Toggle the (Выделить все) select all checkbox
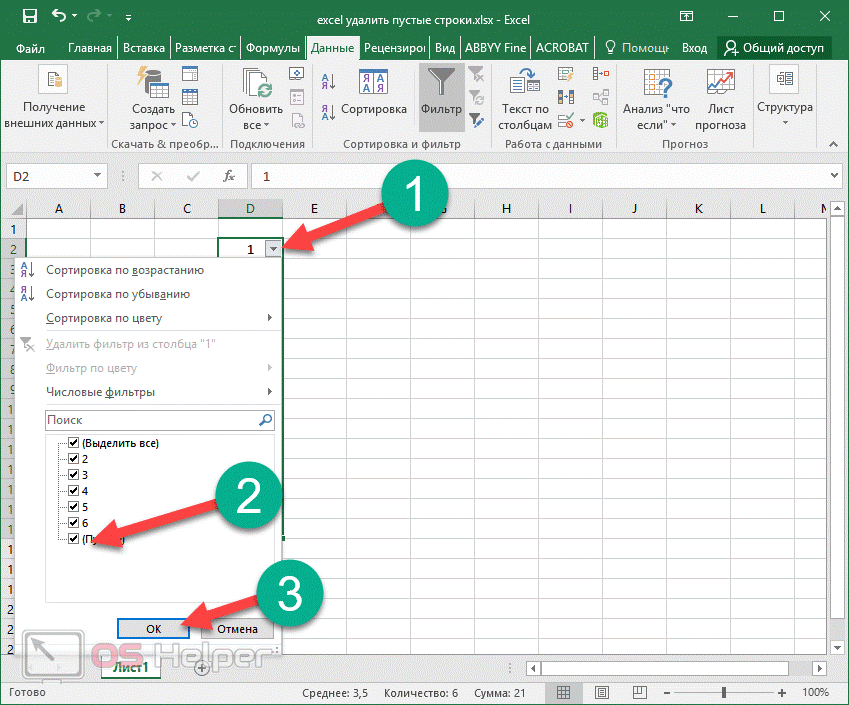The width and height of the screenshot is (849, 705). pos(73,443)
